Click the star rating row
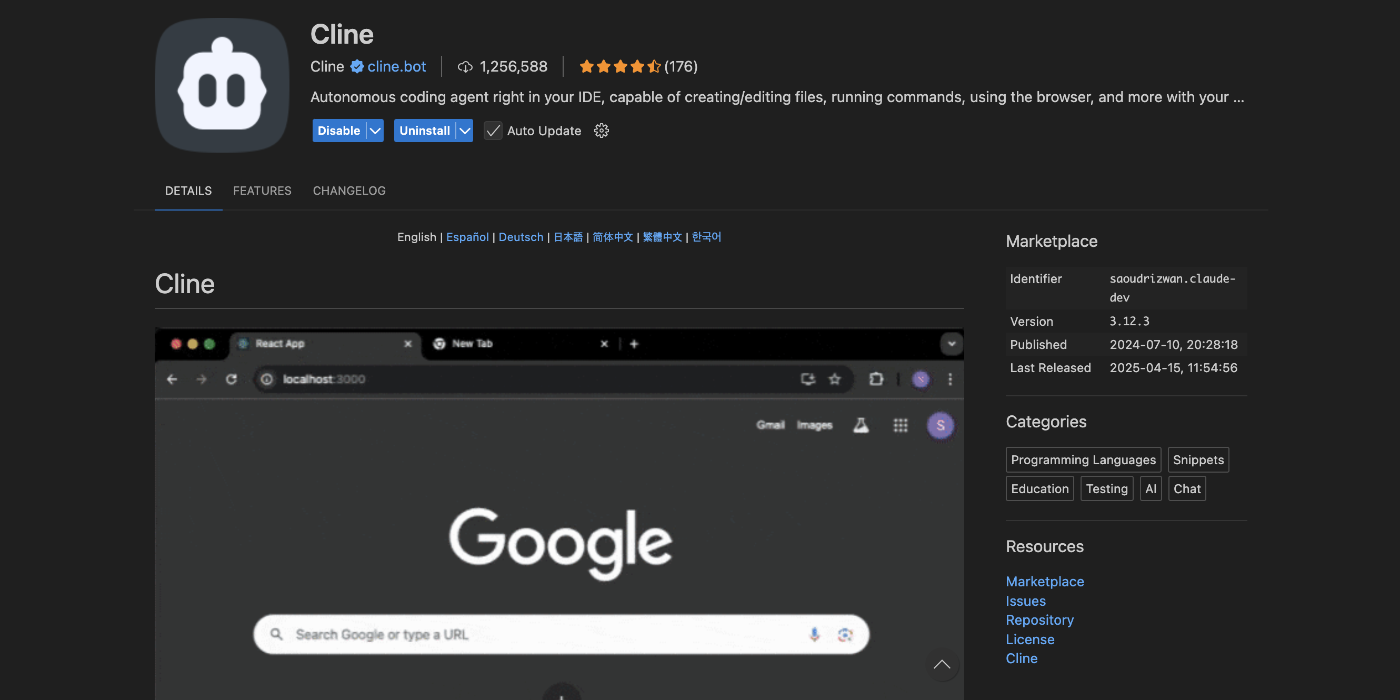The image size is (1400, 700). click(620, 67)
